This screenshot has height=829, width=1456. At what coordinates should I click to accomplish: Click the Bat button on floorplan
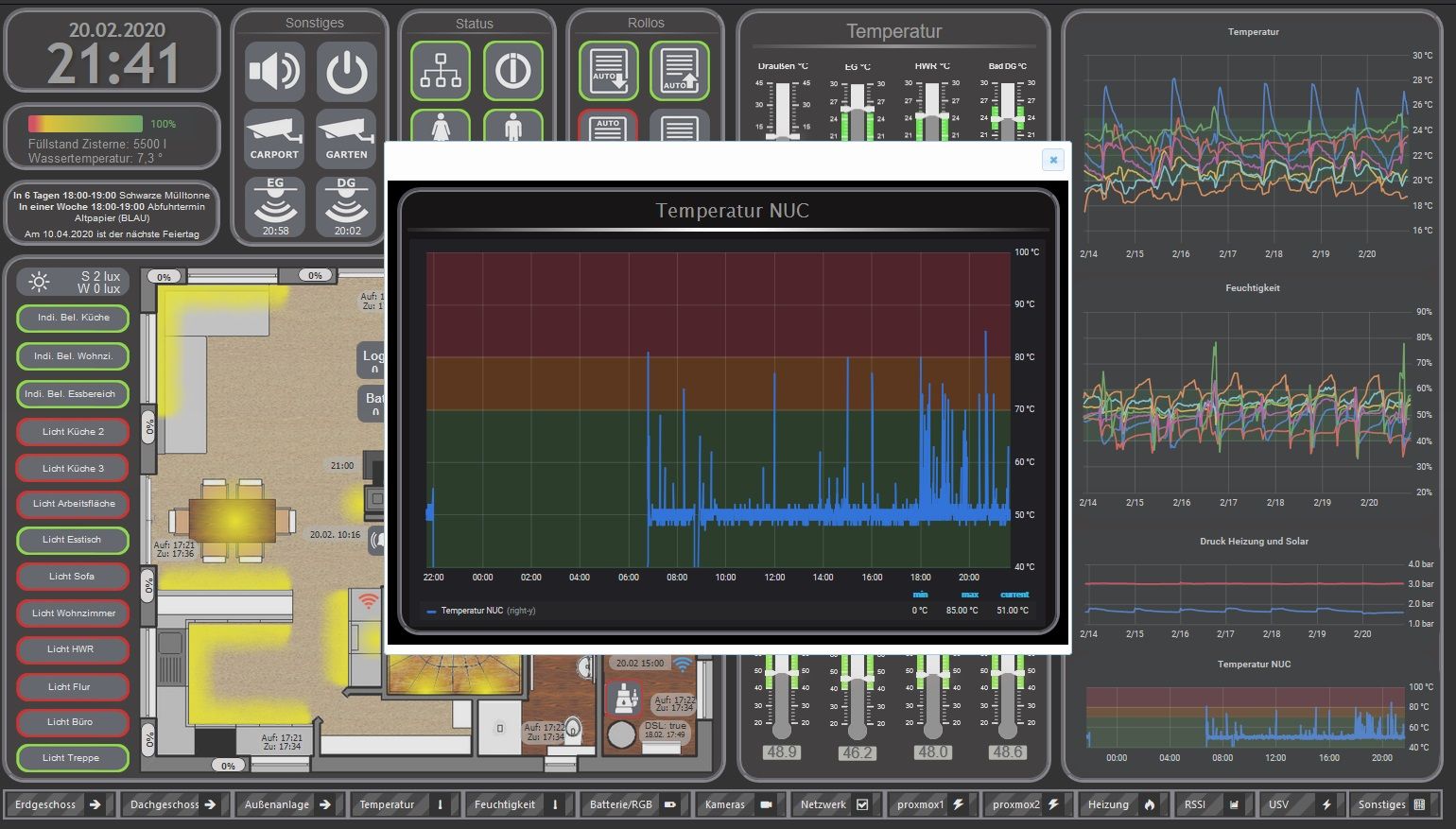coord(373,404)
